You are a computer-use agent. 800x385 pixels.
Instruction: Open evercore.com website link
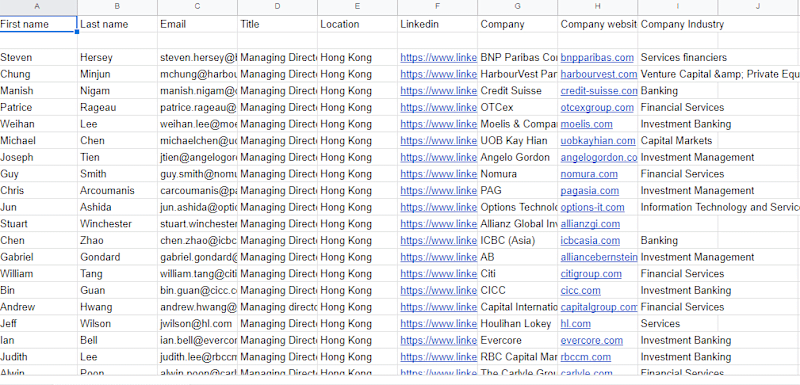tap(592, 341)
